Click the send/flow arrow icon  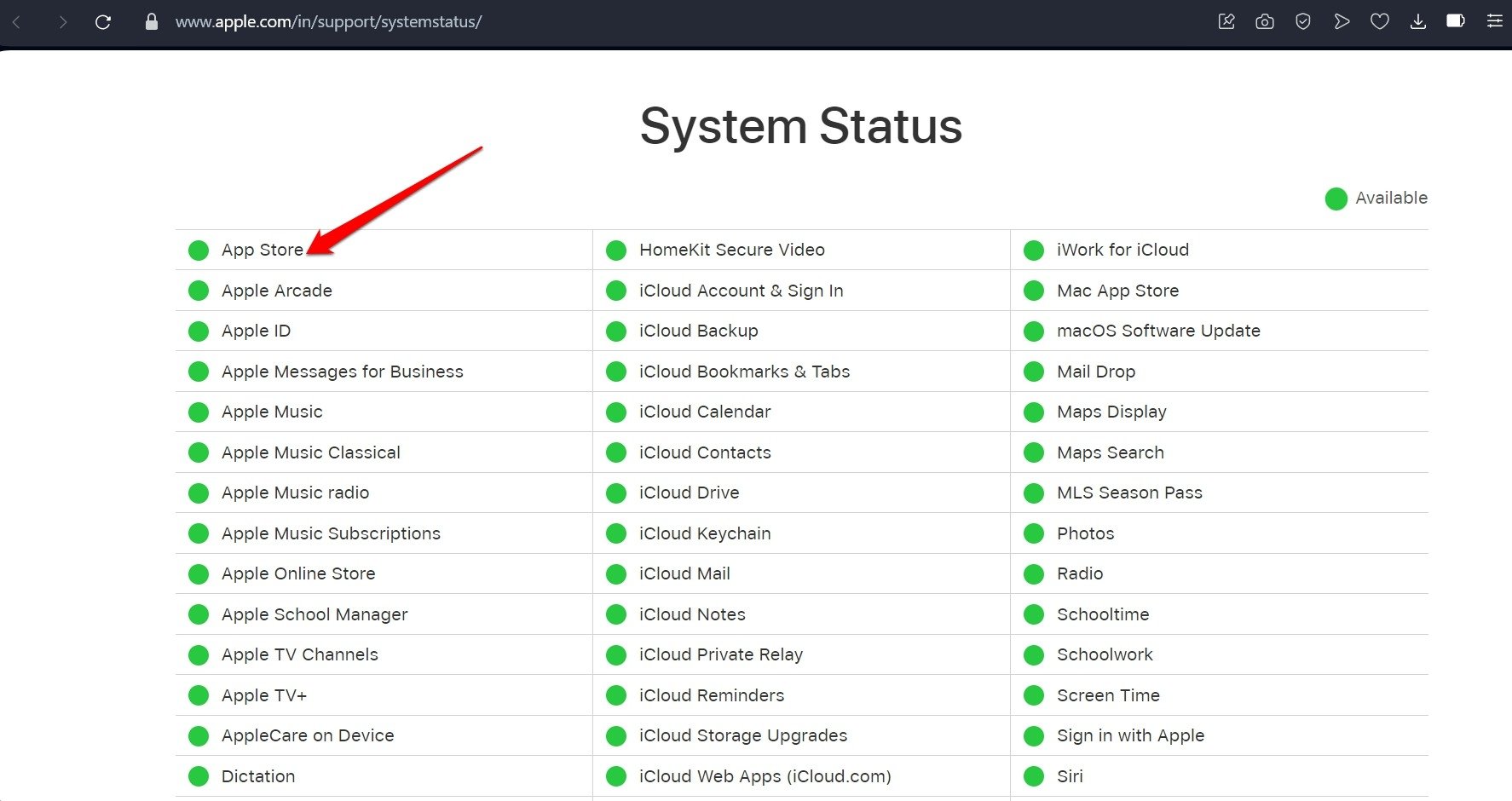point(1342,21)
